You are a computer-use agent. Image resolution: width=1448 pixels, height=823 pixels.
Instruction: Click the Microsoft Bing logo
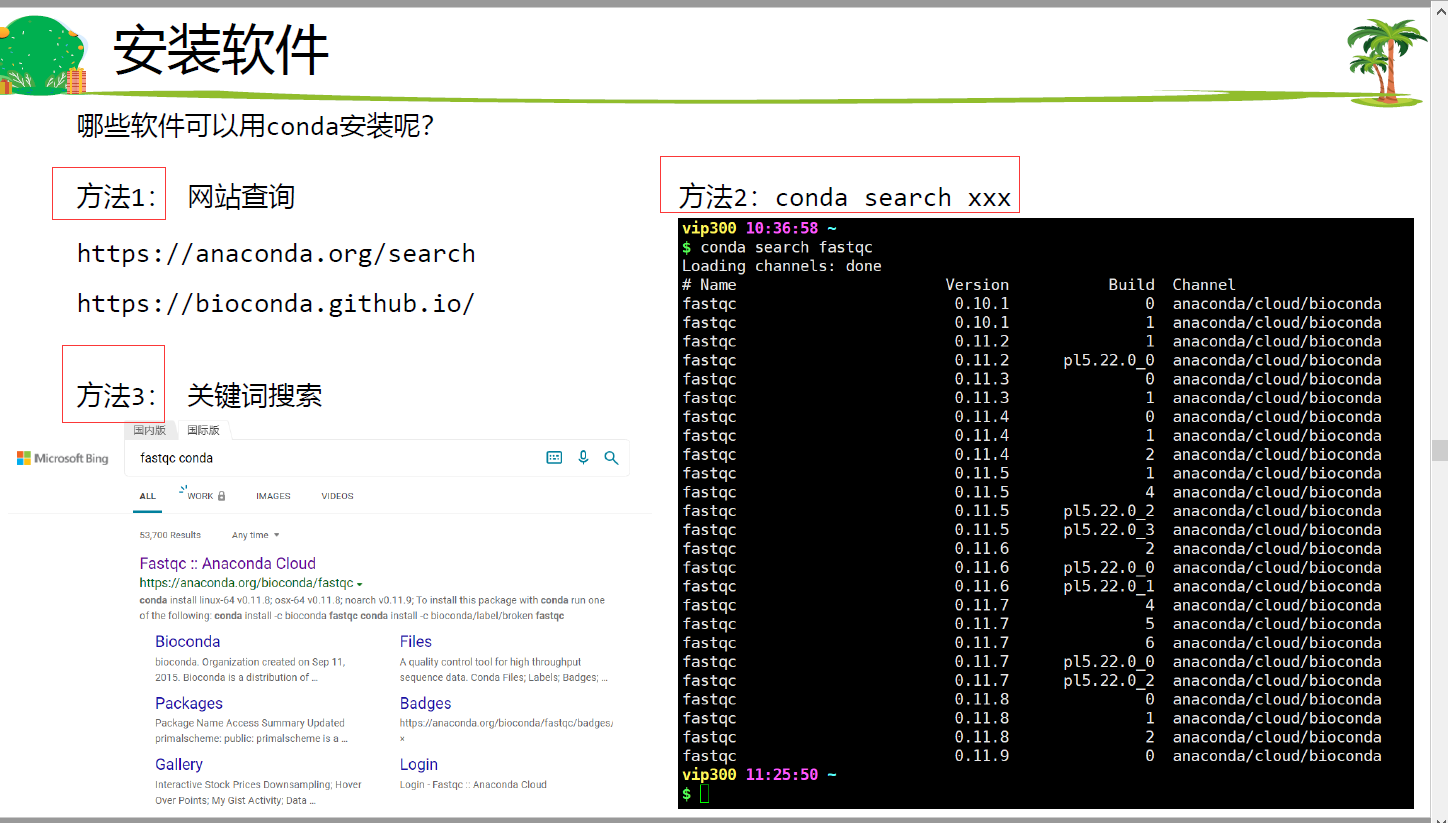point(62,457)
